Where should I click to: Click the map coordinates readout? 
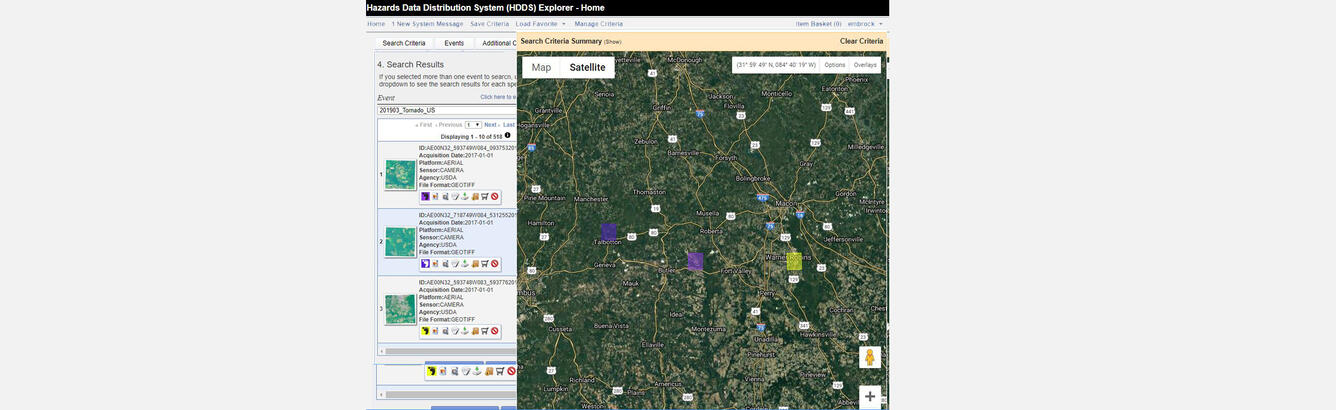click(x=776, y=65)
